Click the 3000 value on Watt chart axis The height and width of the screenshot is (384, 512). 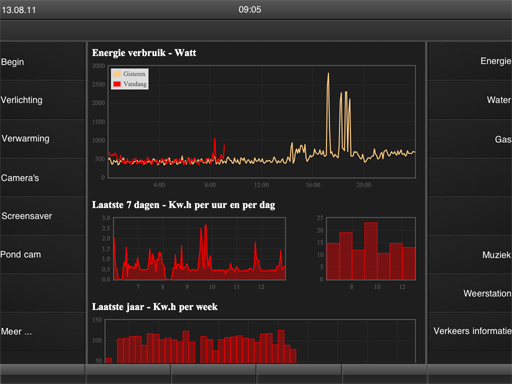pyautogui.click(x=98, y=66)
